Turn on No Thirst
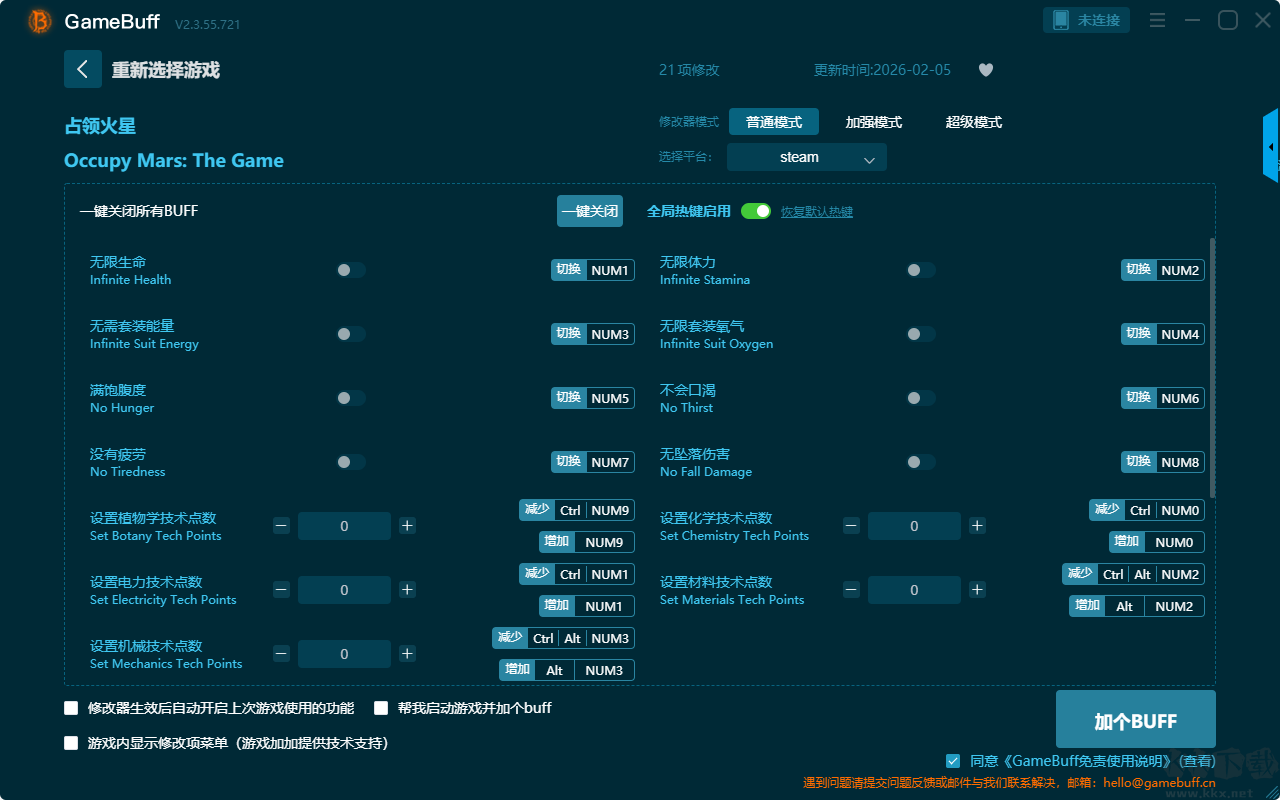Screen dimensions: 1280x800 (921, 398)
